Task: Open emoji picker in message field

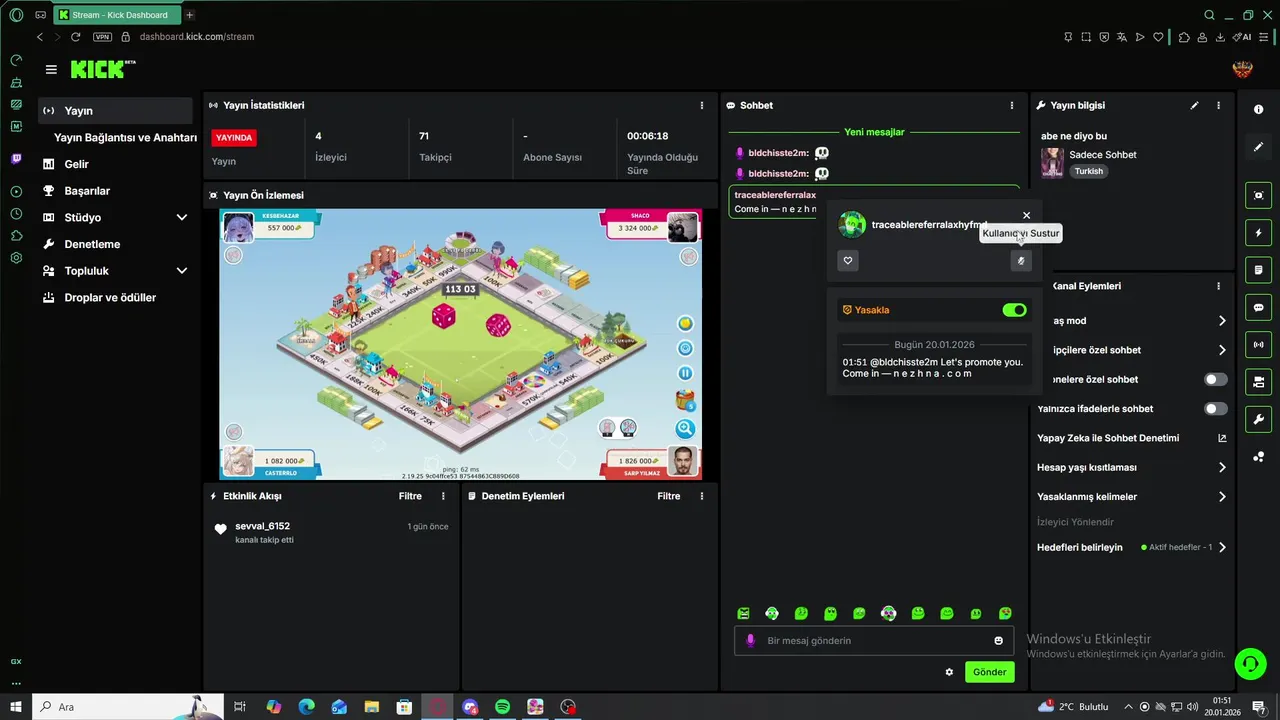Action: coord(998,641)
